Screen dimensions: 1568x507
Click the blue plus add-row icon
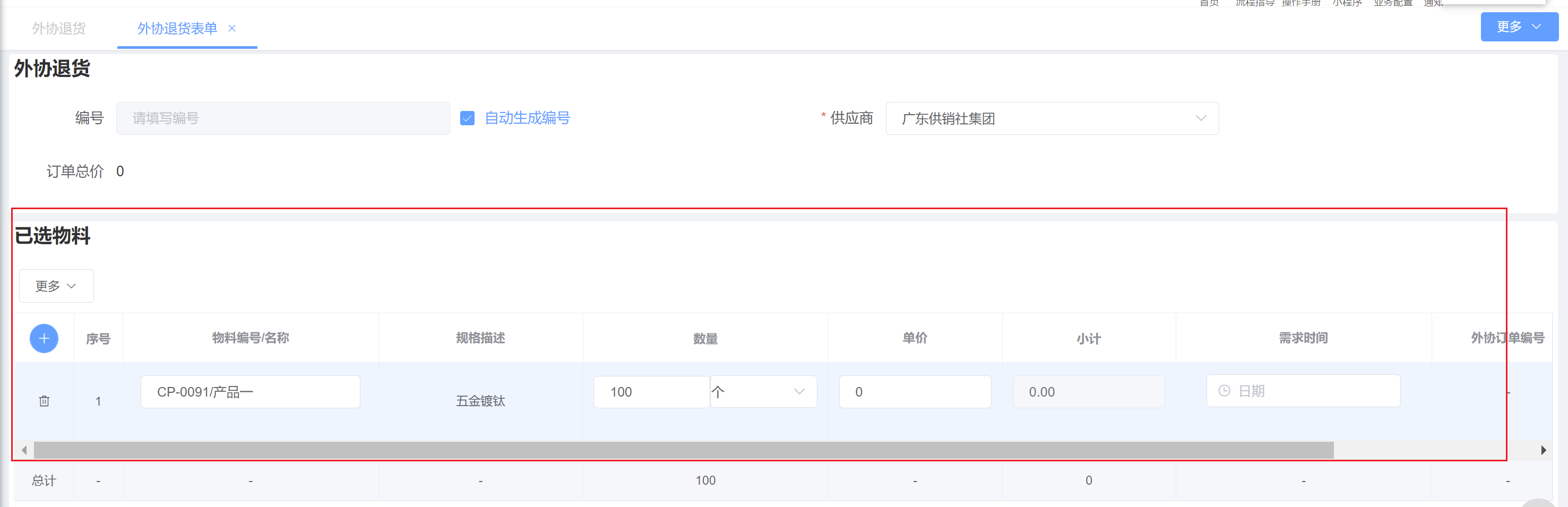click(x=44, y=338)
